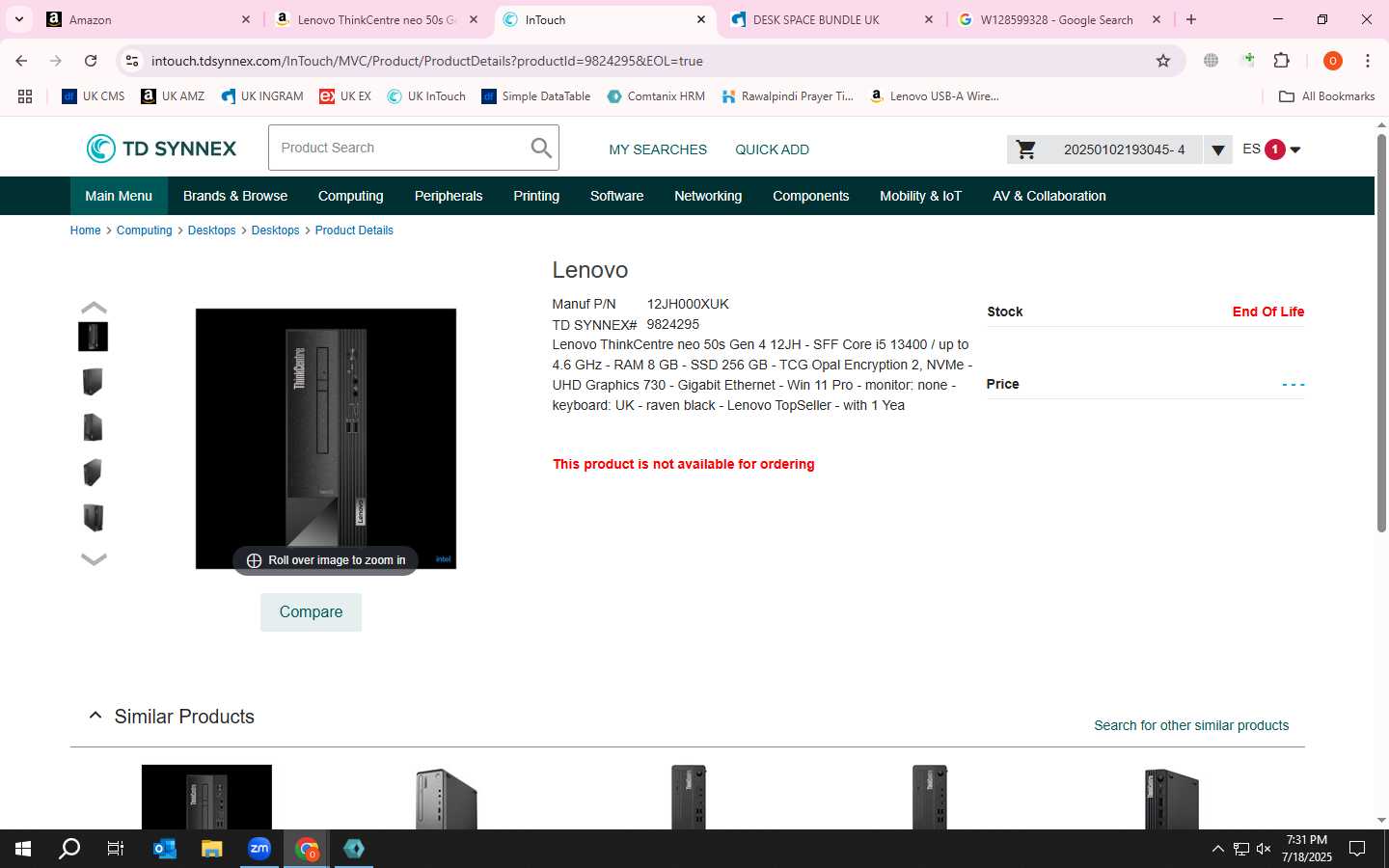This screenshot has height=868, width=1389.
Task: Expand the cart dropdown arrow
Action: tap(1218, 149)
